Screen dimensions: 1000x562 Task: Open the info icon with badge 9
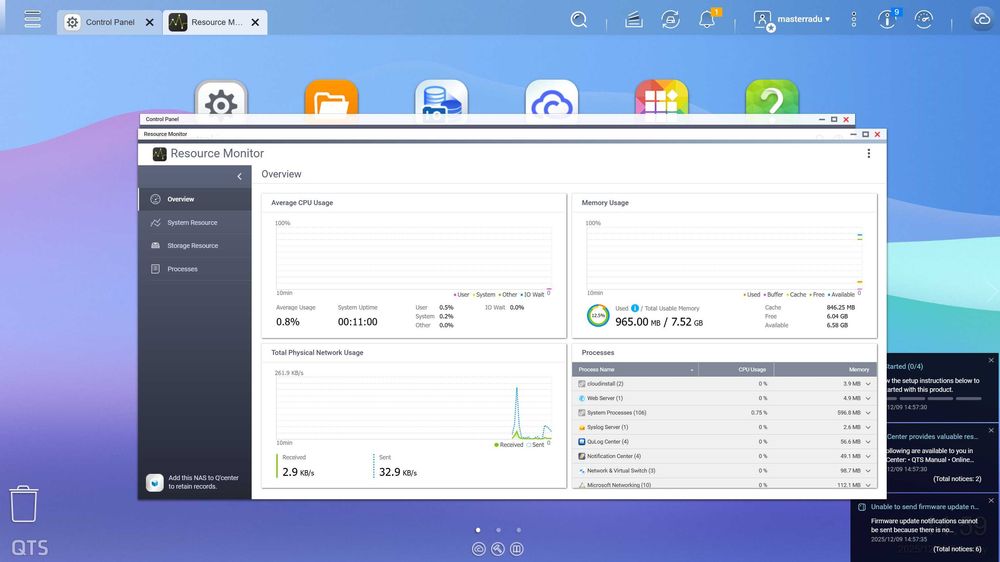[887, 20]
